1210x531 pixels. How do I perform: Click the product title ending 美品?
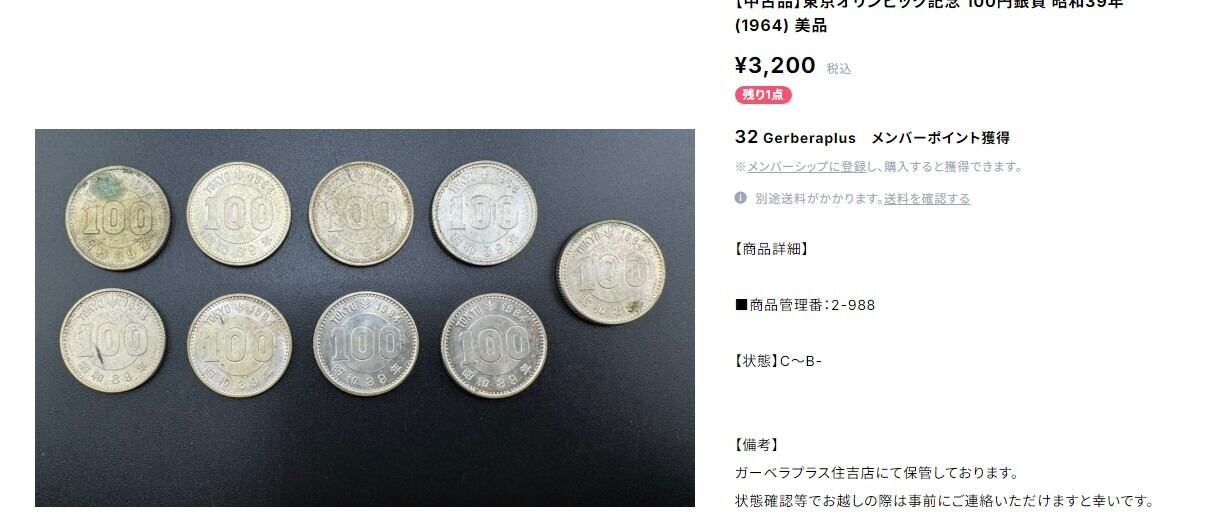pos(929,14)
